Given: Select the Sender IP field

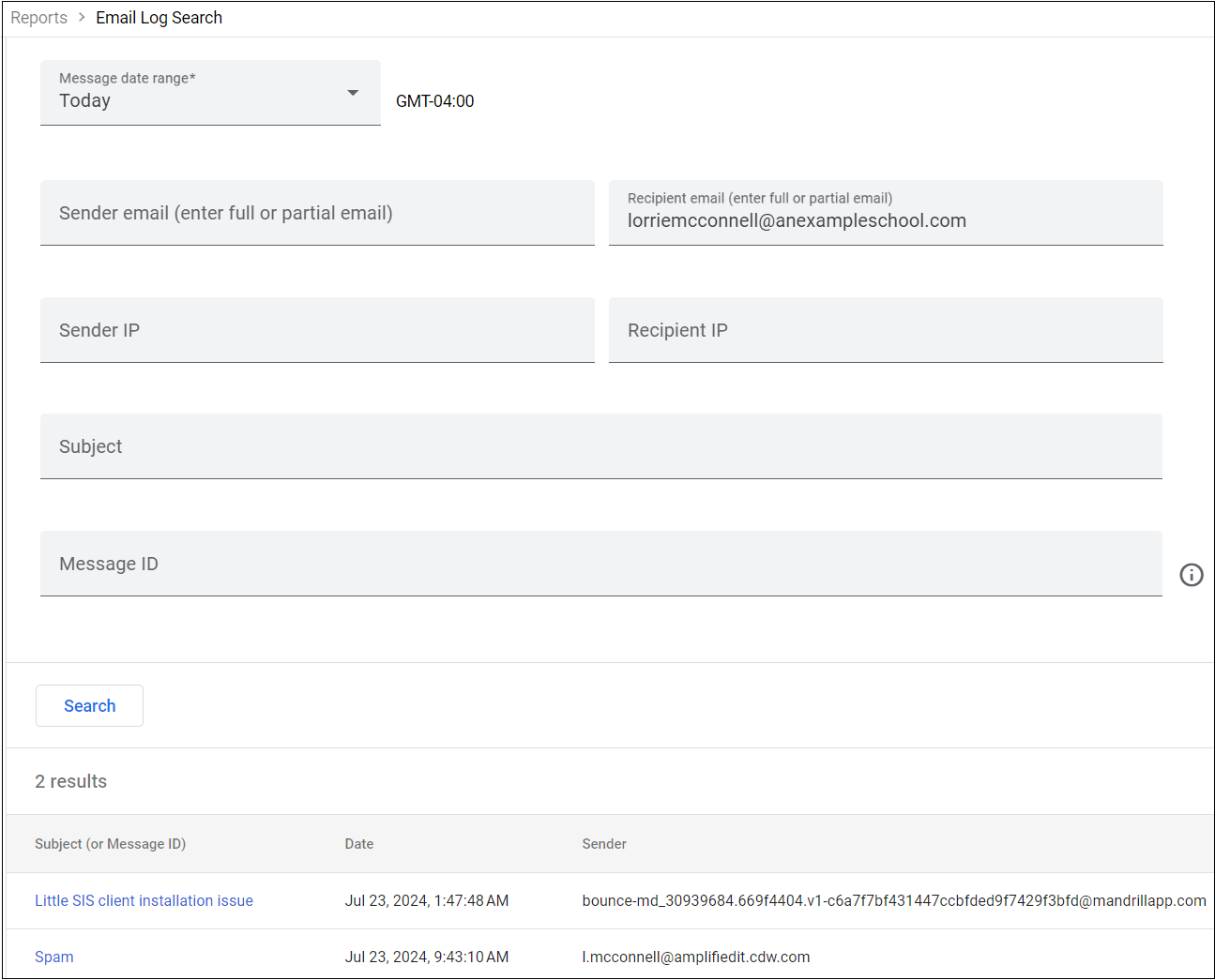Looking at the screenshot, I should [x=317, y=330].
